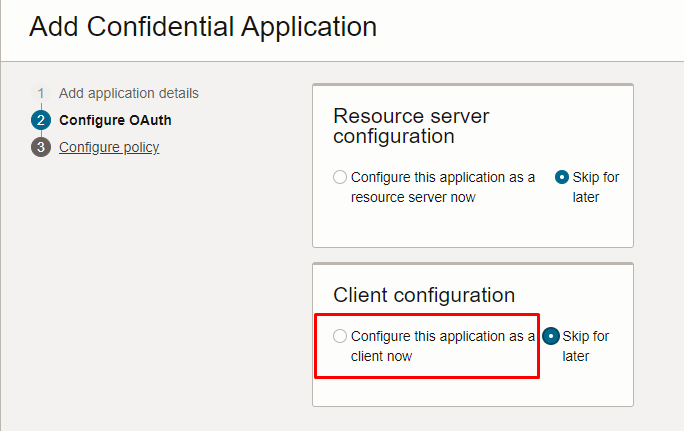Click empty space inside Resource server card

[473, 227]
